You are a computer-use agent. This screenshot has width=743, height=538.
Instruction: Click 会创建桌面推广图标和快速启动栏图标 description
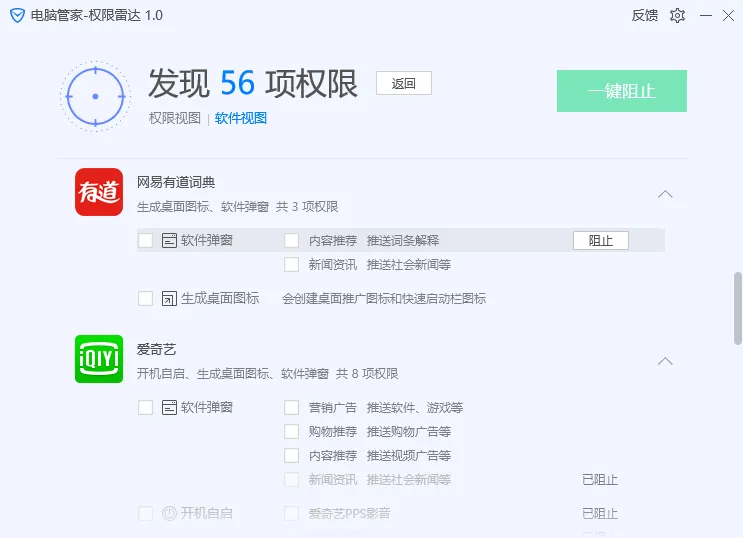384,299
